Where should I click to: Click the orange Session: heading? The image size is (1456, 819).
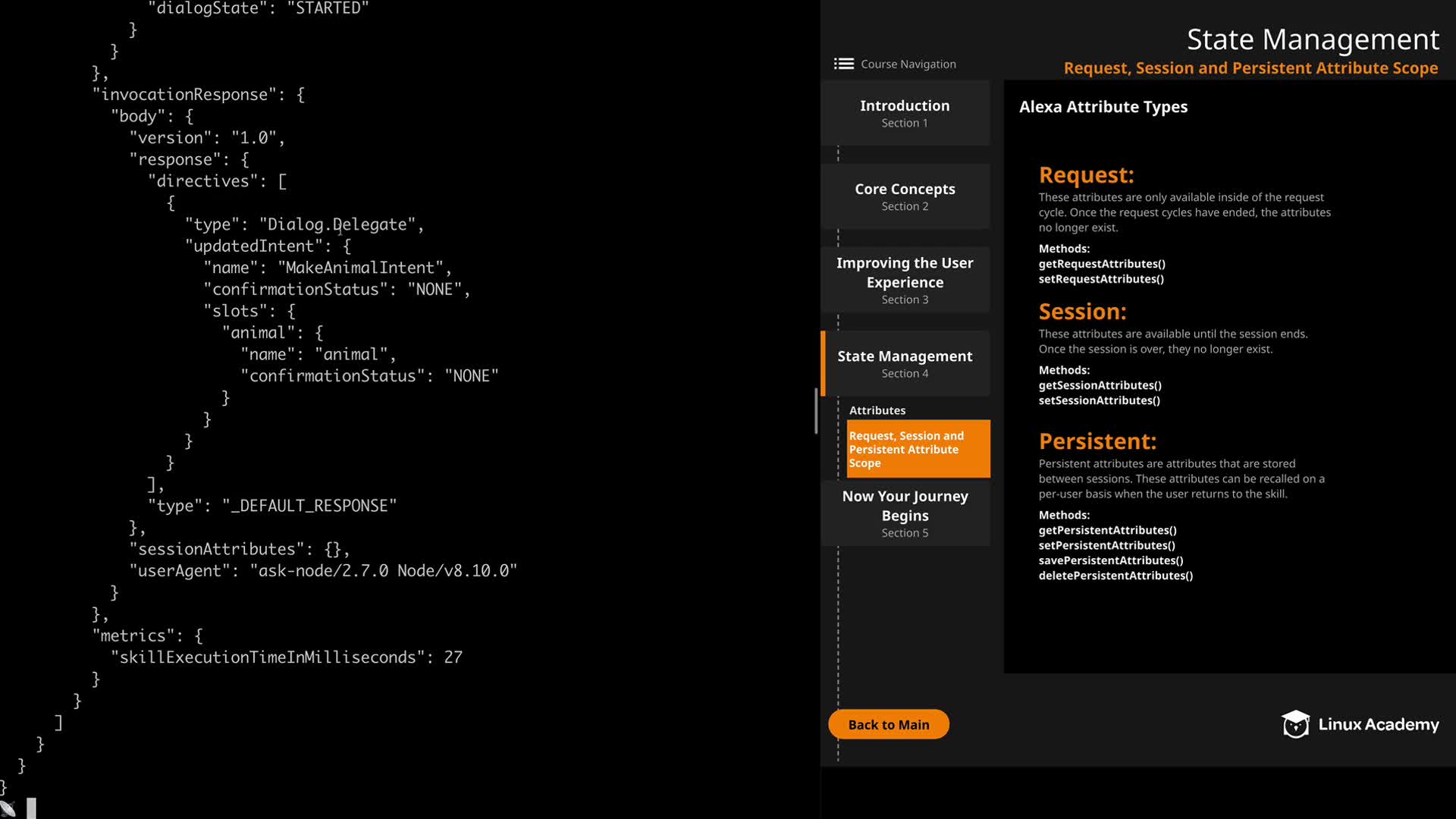[x=1082, y=312]
